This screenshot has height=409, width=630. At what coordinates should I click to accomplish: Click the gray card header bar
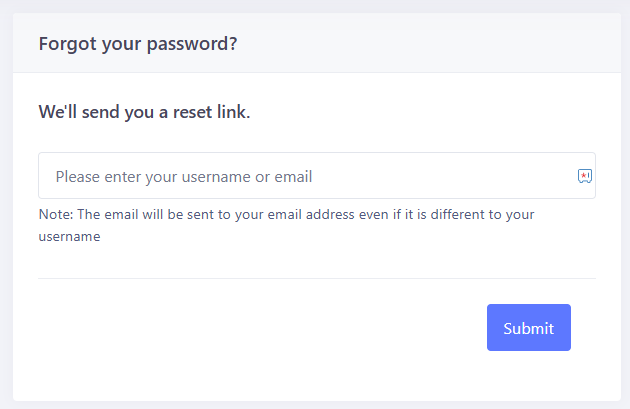317,43
